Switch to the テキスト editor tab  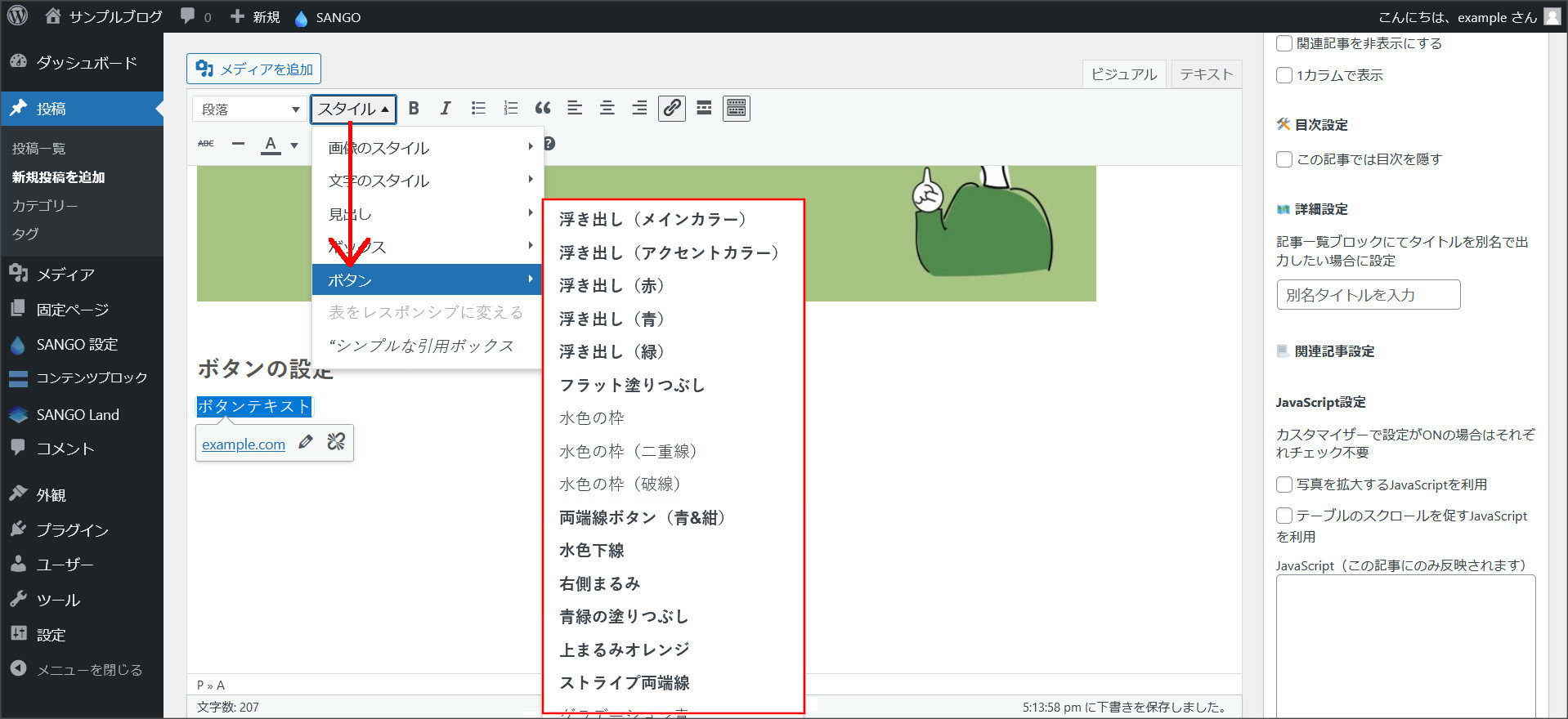1206,74
